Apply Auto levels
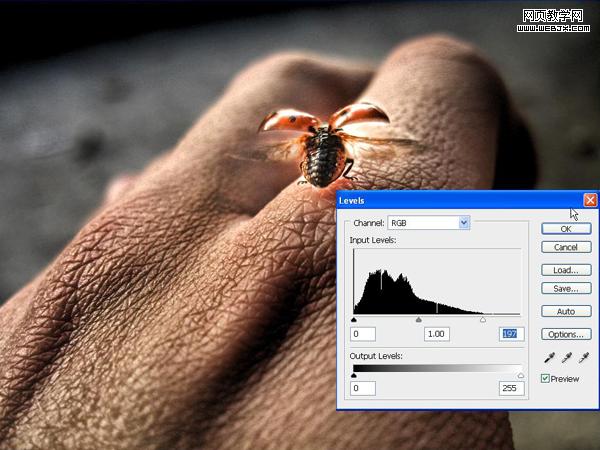This screenshot has width=600, height=450. click(x=566, y=311)
